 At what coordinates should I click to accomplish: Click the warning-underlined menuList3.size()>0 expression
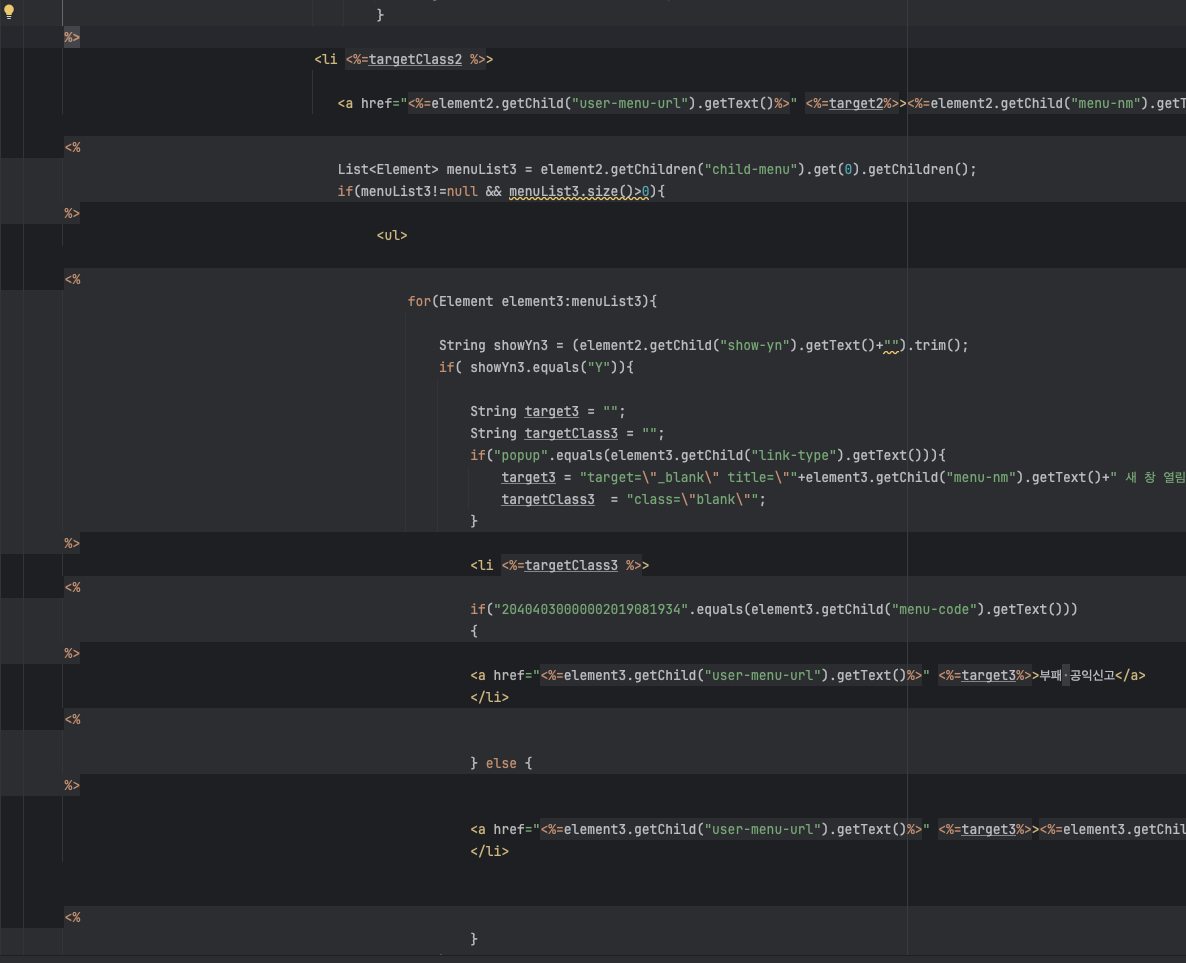579,191
